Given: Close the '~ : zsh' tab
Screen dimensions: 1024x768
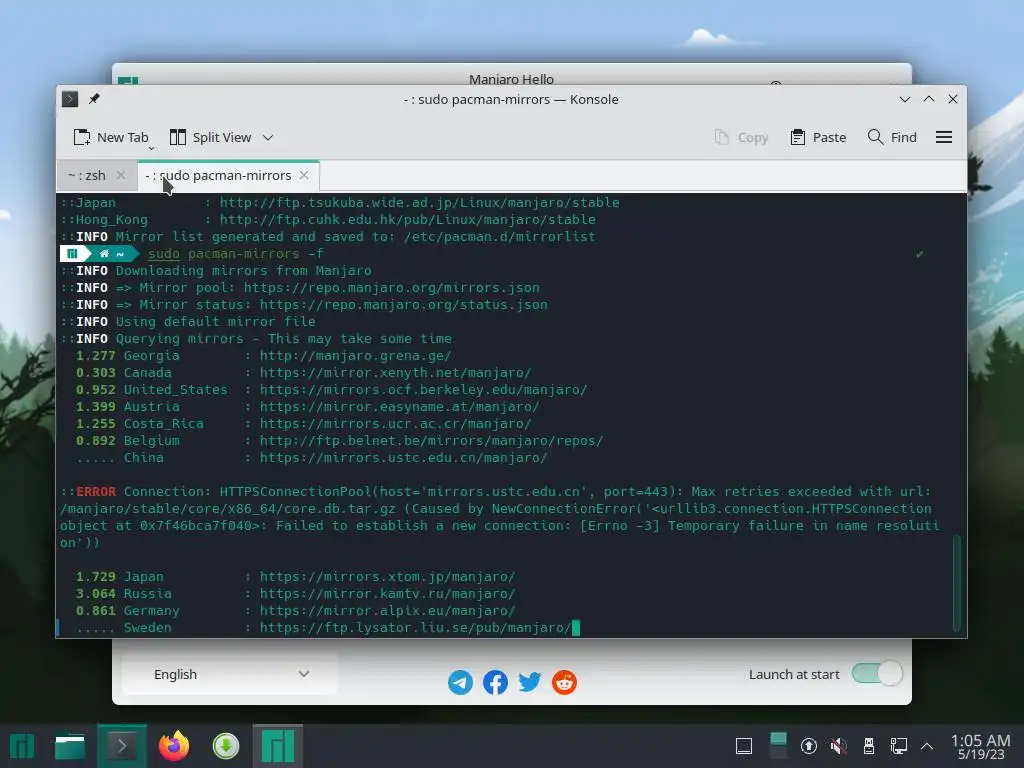Looking at the screenshot, I should click(x=121, y=175).
